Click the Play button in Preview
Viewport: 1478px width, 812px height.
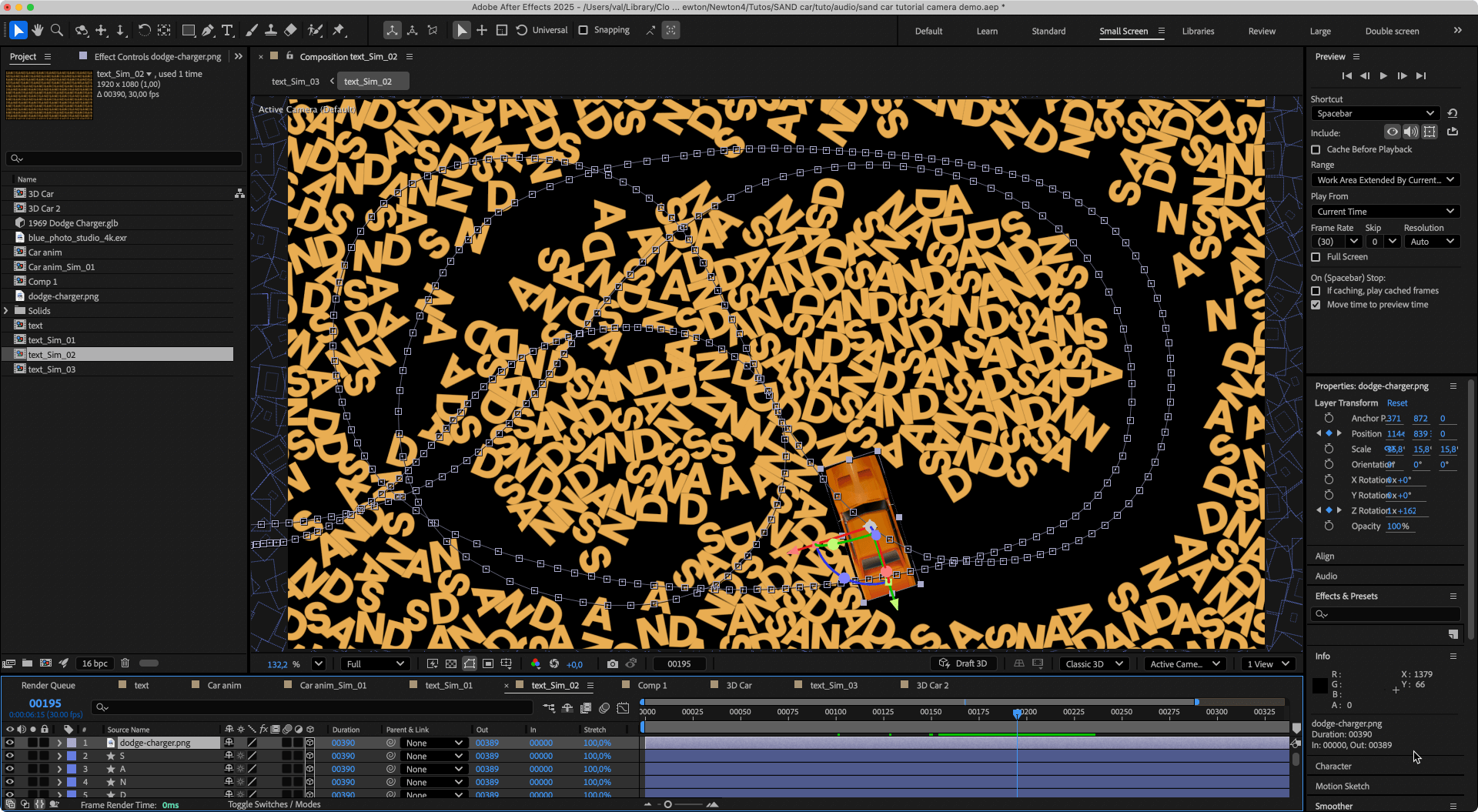[1383, 75]
